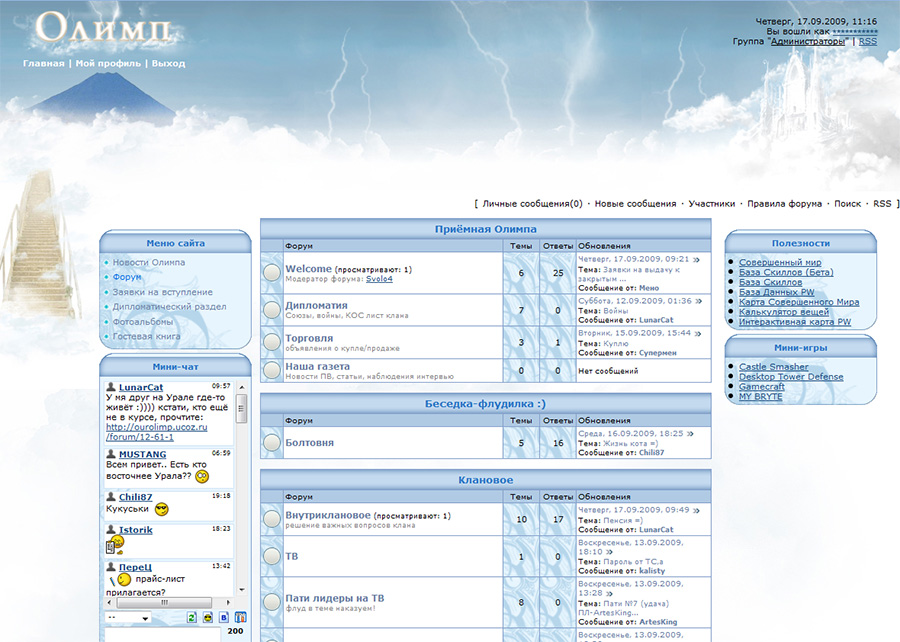This screenshot has height=642, width=900.
Task: Click user icon next to LunarCat in chat
Action: point(111,387)
